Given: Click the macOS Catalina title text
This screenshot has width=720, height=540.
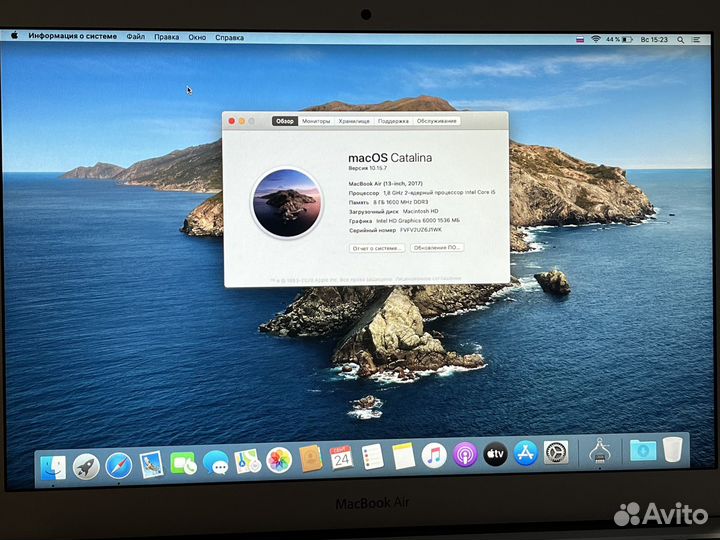Looking at the screenshot, I should pos(390,158).
